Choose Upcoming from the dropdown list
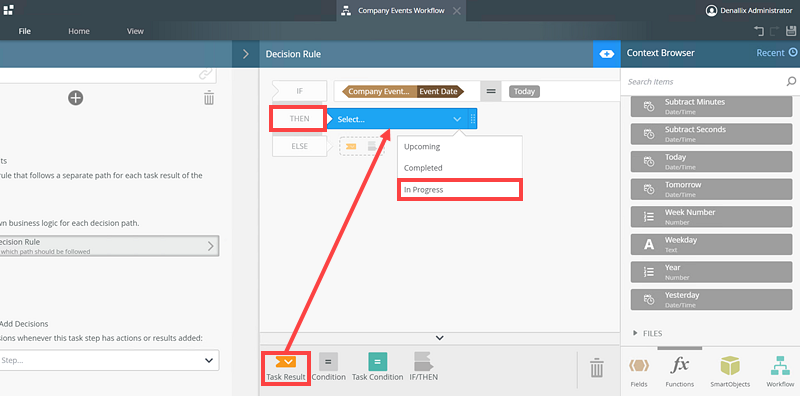This screenshot has height=396, width=800. [460, 146]
